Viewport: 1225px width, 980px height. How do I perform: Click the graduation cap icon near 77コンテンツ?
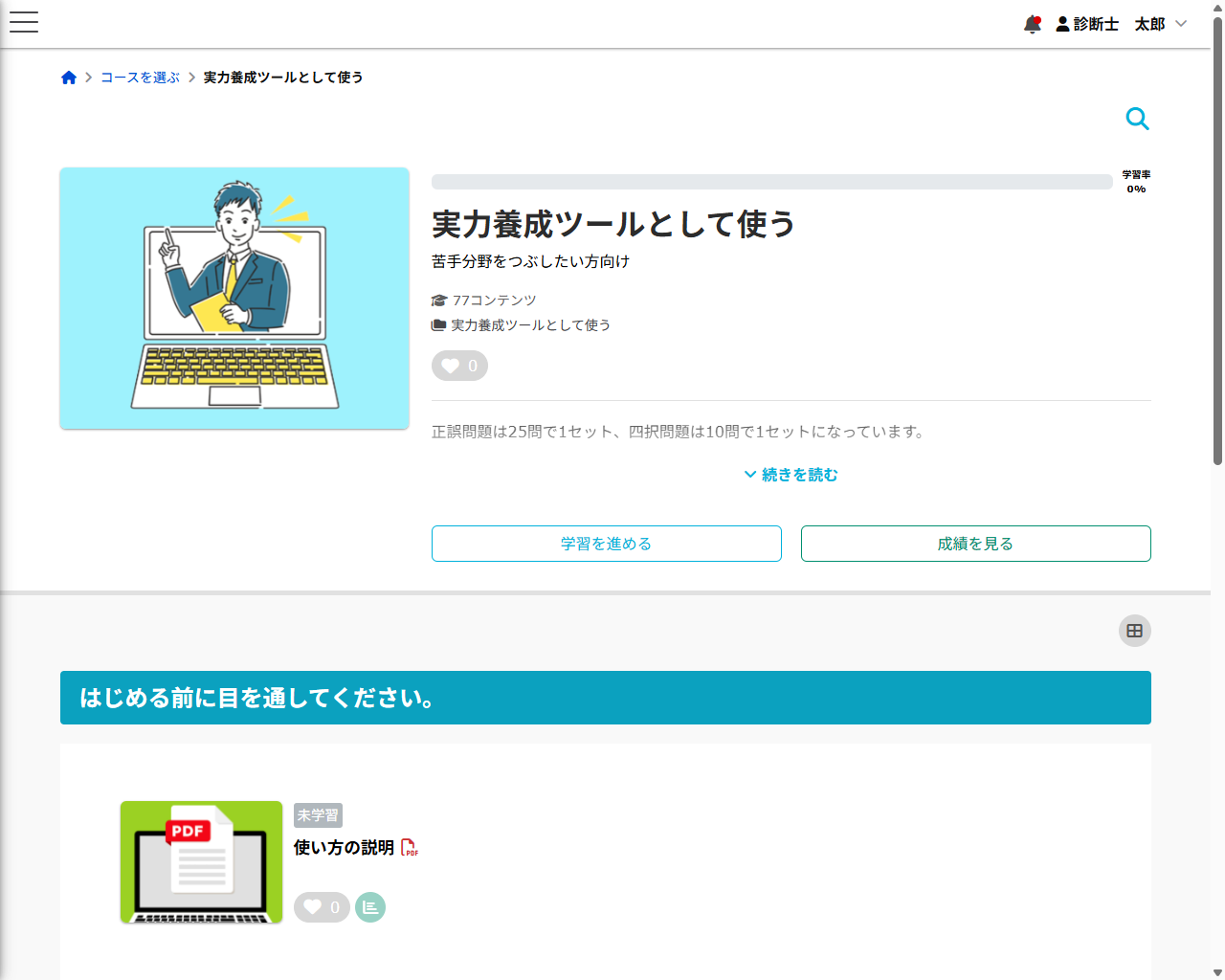(438, 300)
